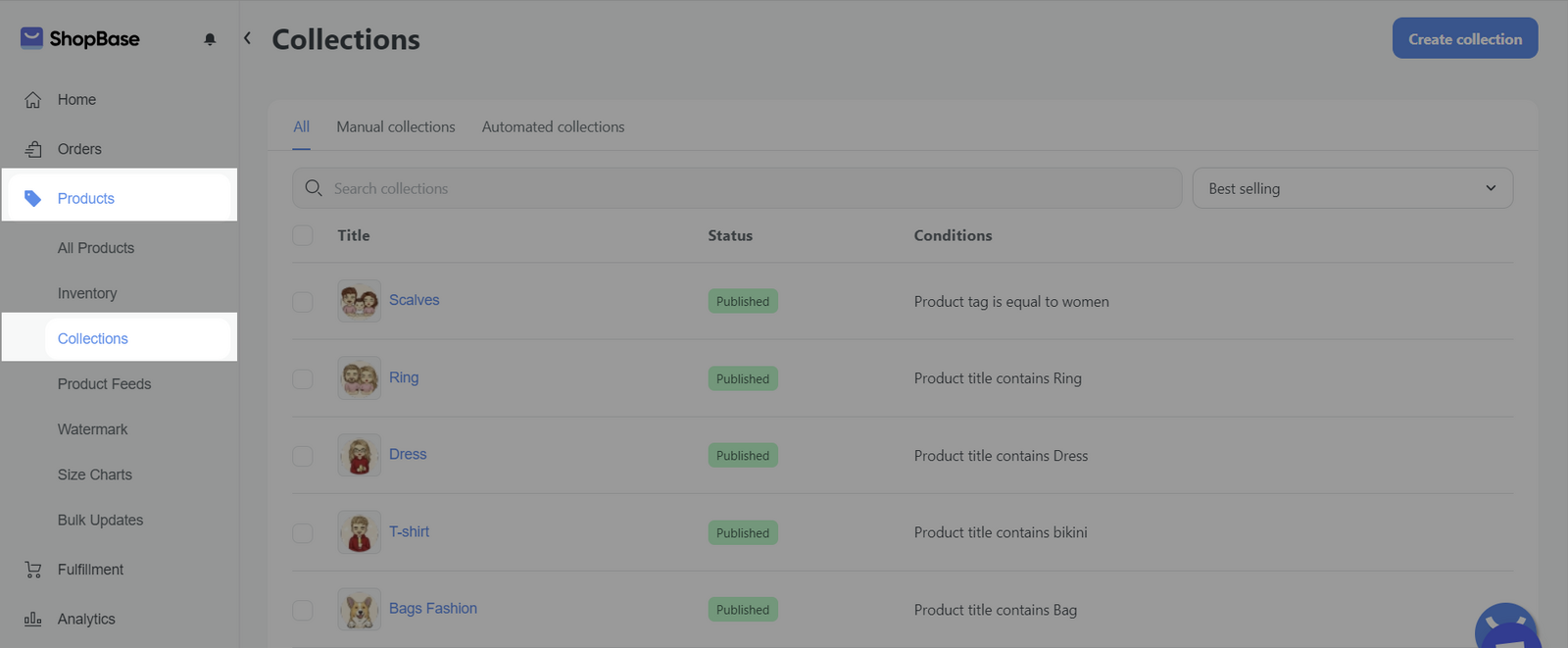Tick the Dress collection checkbox
Viewport: 1568px width, 648px height.
click(x=303, y=456)
